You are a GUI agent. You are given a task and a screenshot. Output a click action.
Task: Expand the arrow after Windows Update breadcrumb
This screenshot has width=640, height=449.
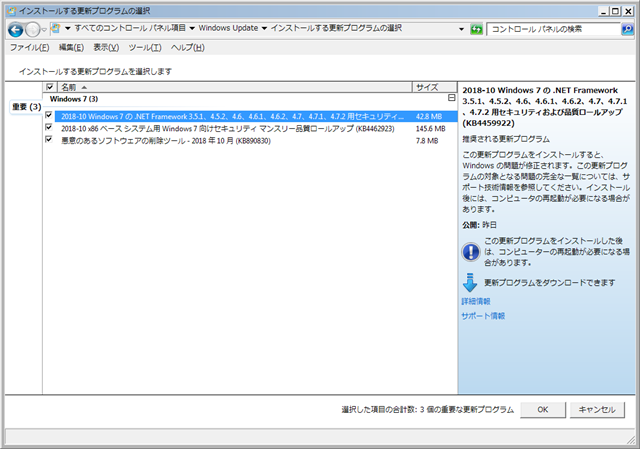tap(264, 28)
